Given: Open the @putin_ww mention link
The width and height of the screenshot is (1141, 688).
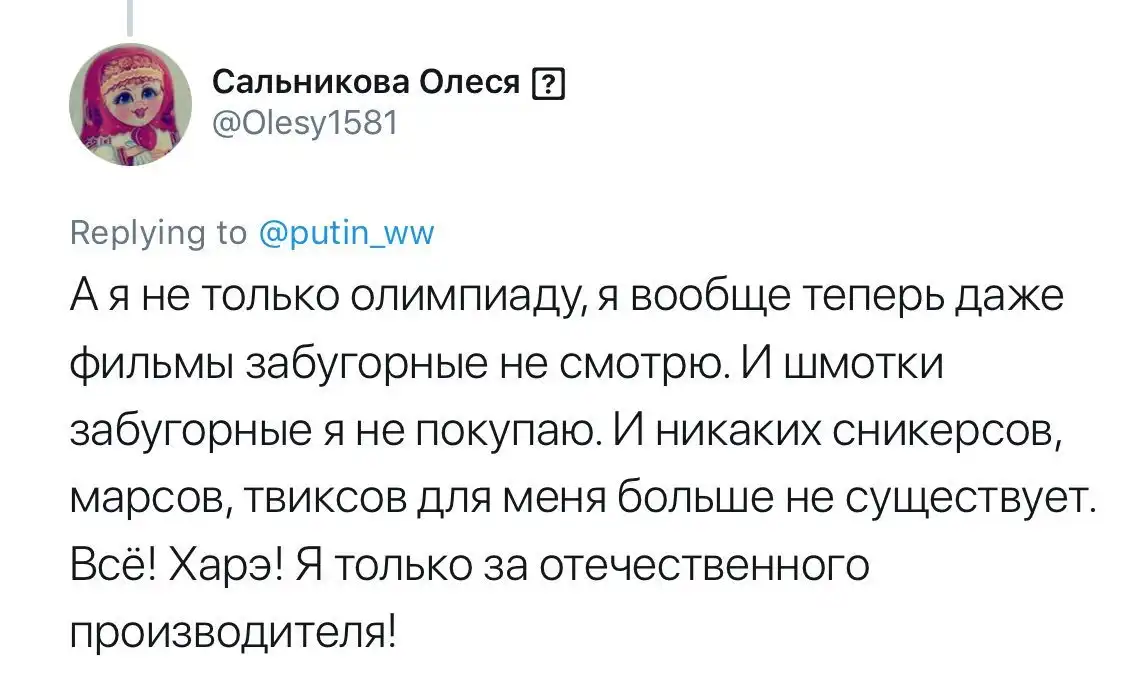Looking at the screenshot, I should [x=346, y=233].
